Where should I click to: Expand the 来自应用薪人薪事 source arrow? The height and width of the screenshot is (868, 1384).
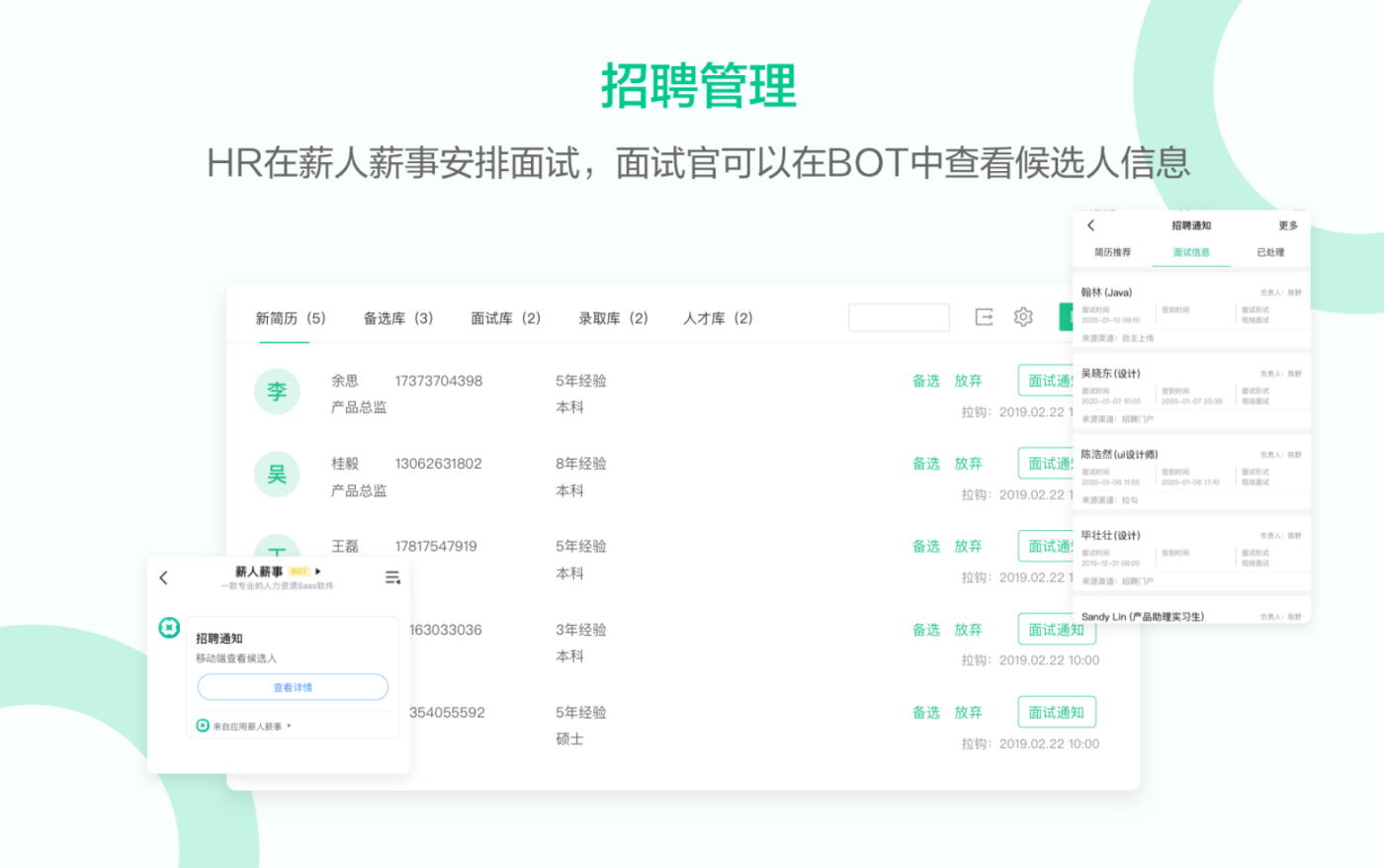point(289,727)
